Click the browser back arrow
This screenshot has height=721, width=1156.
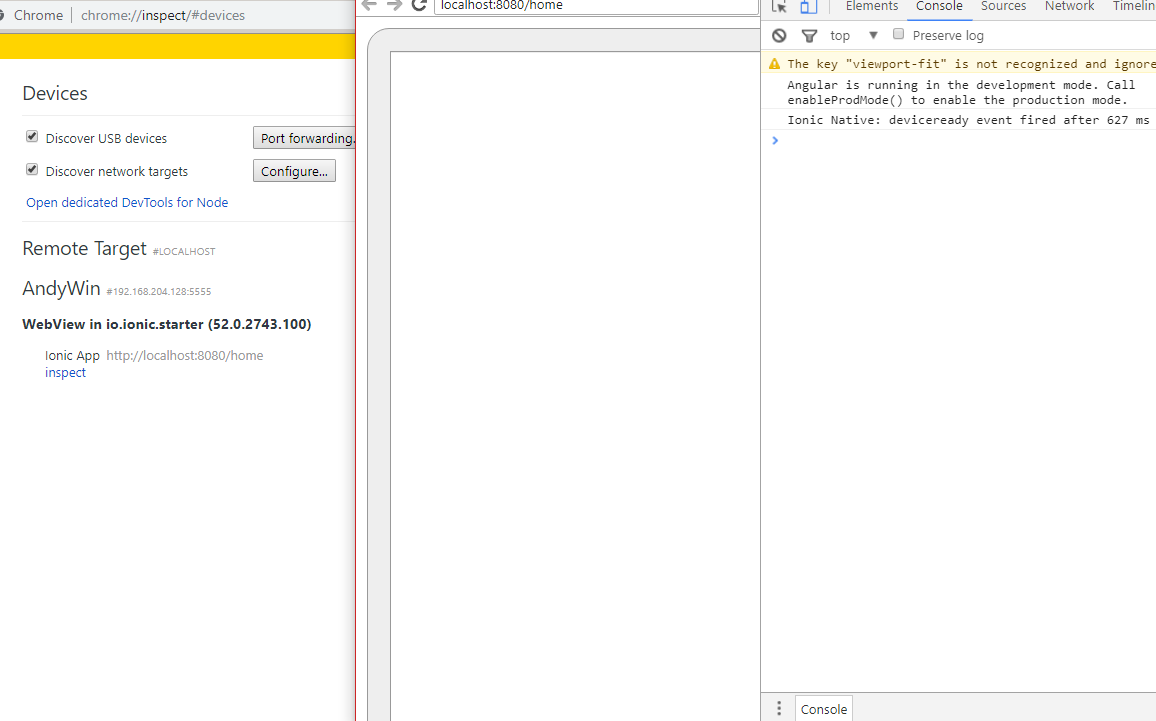point(369,6)
